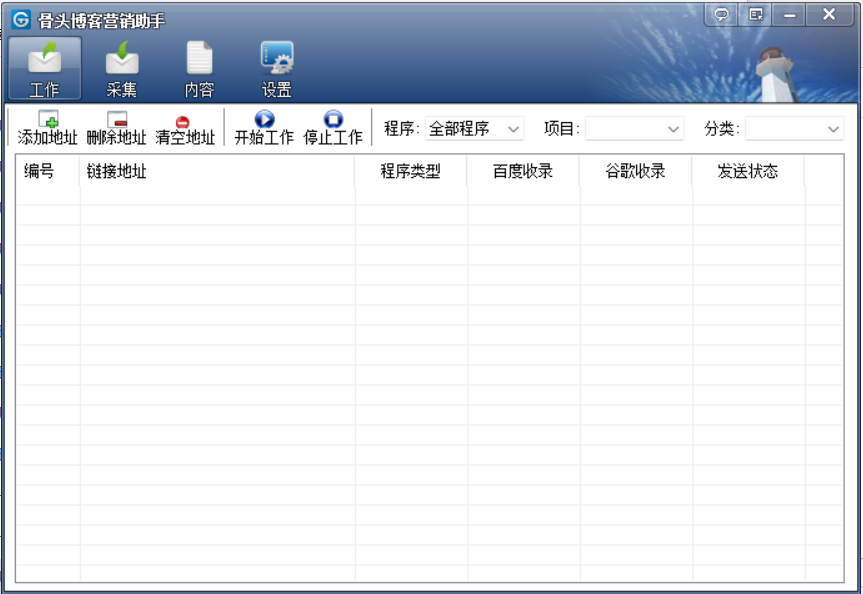
Task: Open the feedback chat bubble icon in title bar
Action: [x=721, y=14]
